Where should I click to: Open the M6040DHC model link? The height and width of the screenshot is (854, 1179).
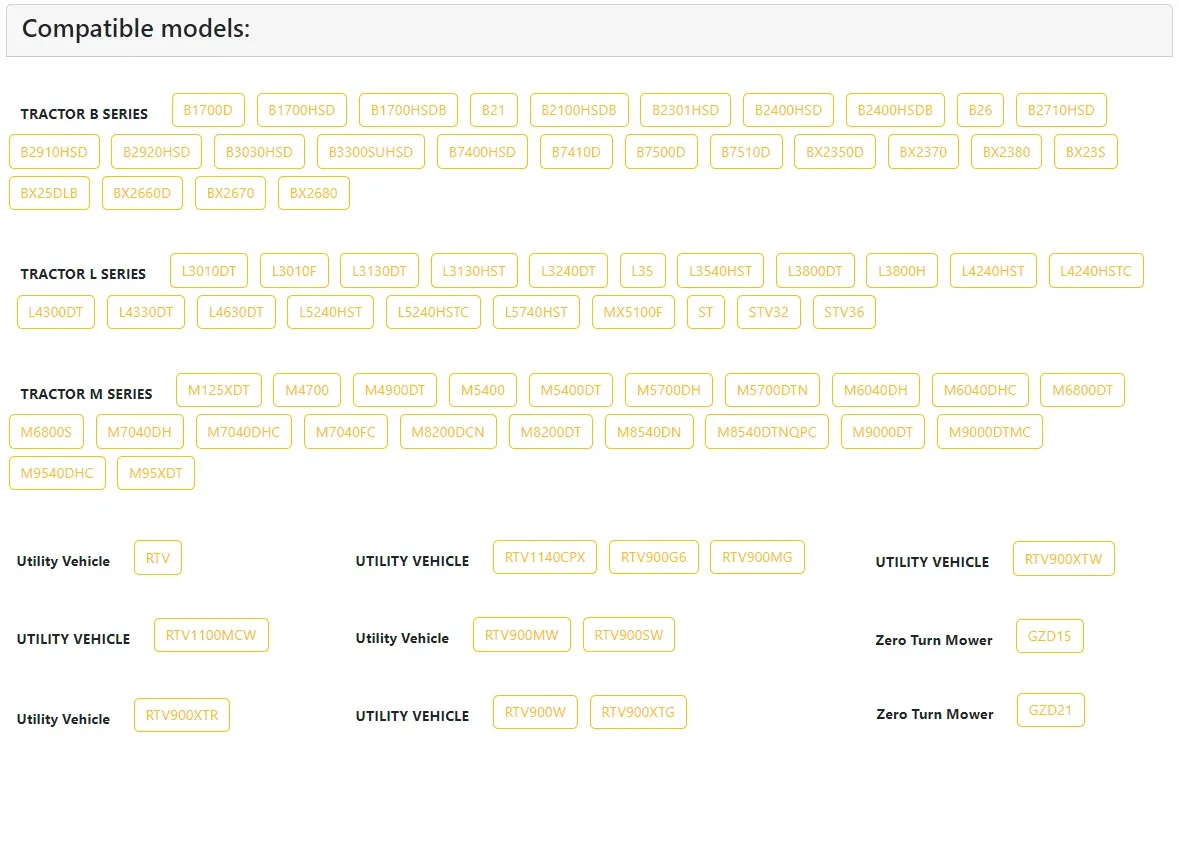(980, 390)
